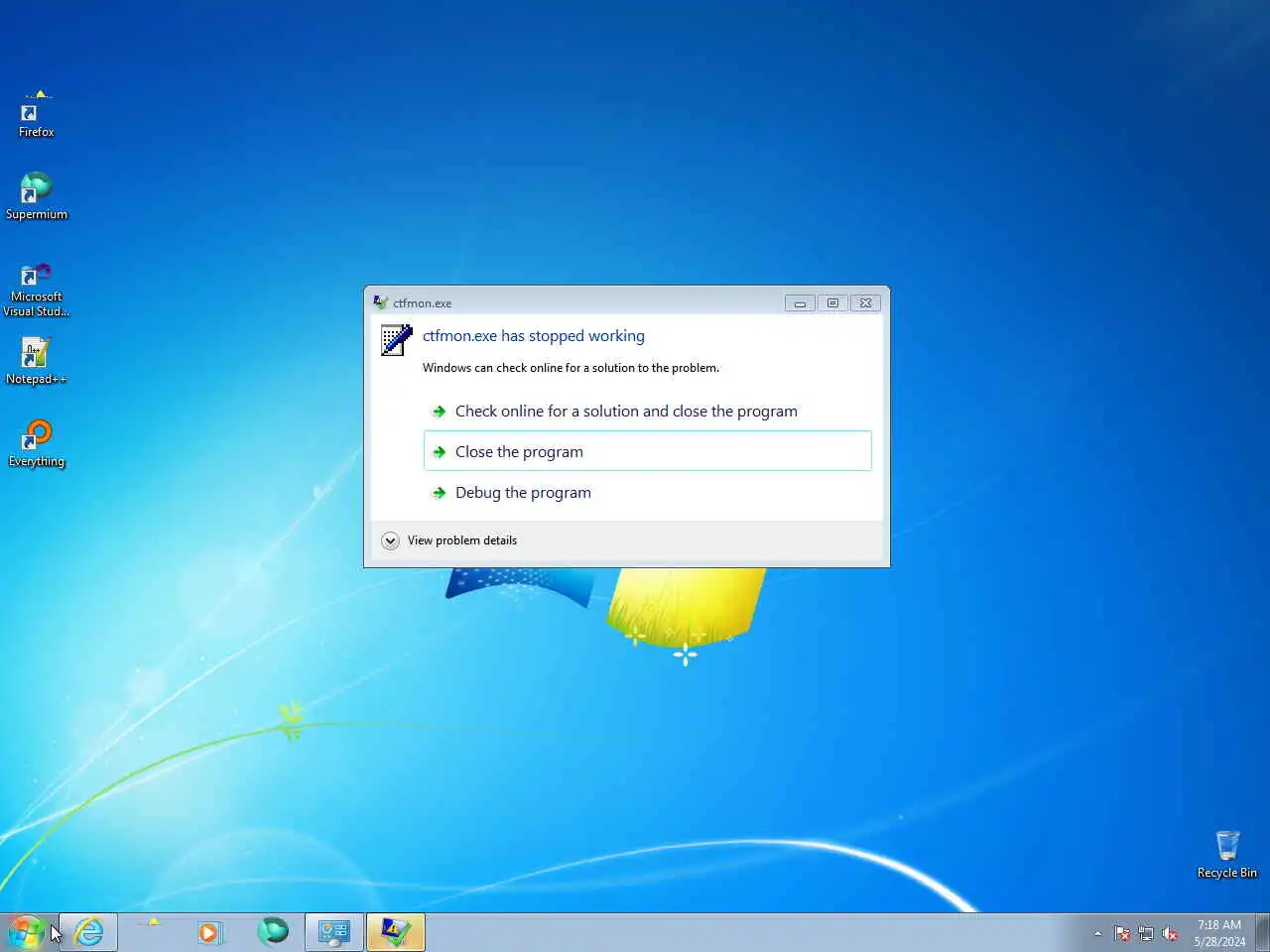1270x952 pixels.
Task: Open Supermium from the taskbar
Action: [273, 932]
